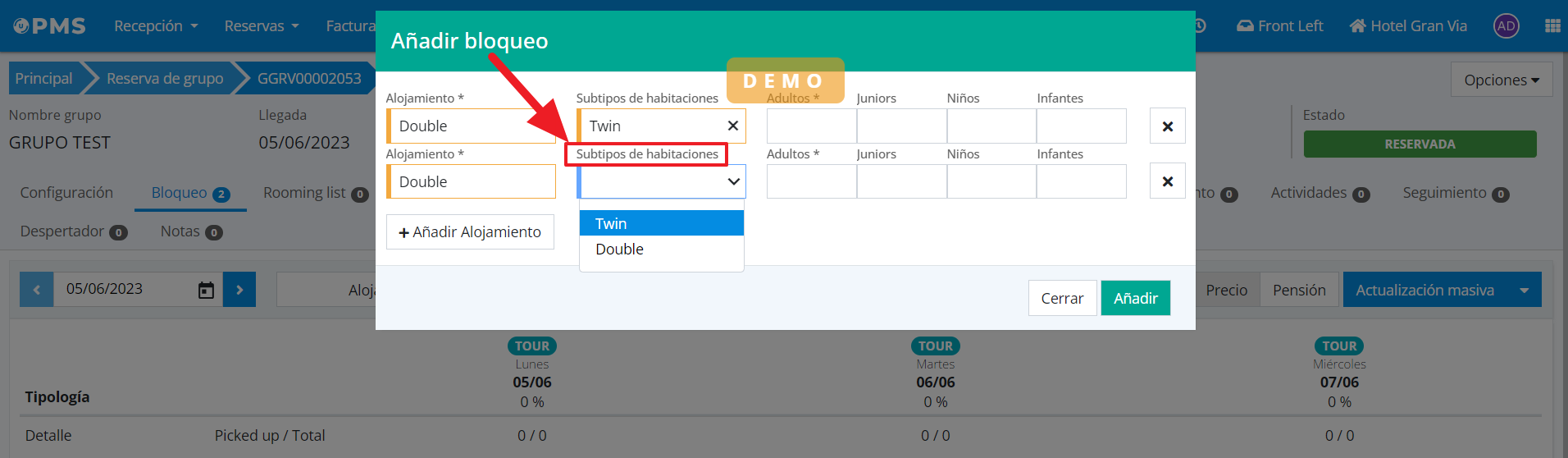Image resolution: width=1568 pixels, height=458 pixels.
Task: Click the Añadir button in dialog
Action: (x=1135, y=298)
